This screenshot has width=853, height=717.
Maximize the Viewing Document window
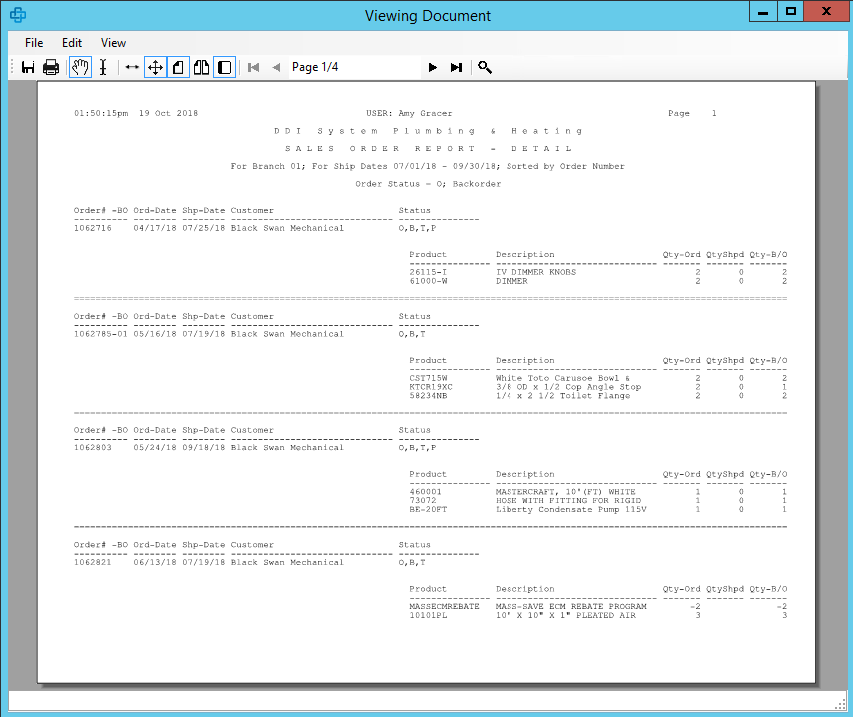(791, 12)
